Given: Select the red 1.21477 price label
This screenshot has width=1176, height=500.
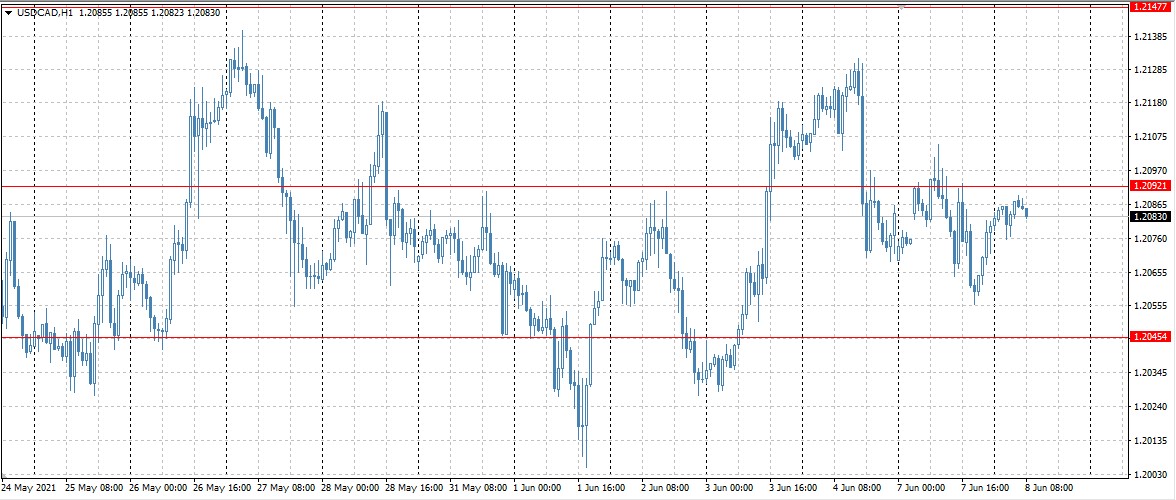Looking at the screenshot, I should tap(1149, 6).
